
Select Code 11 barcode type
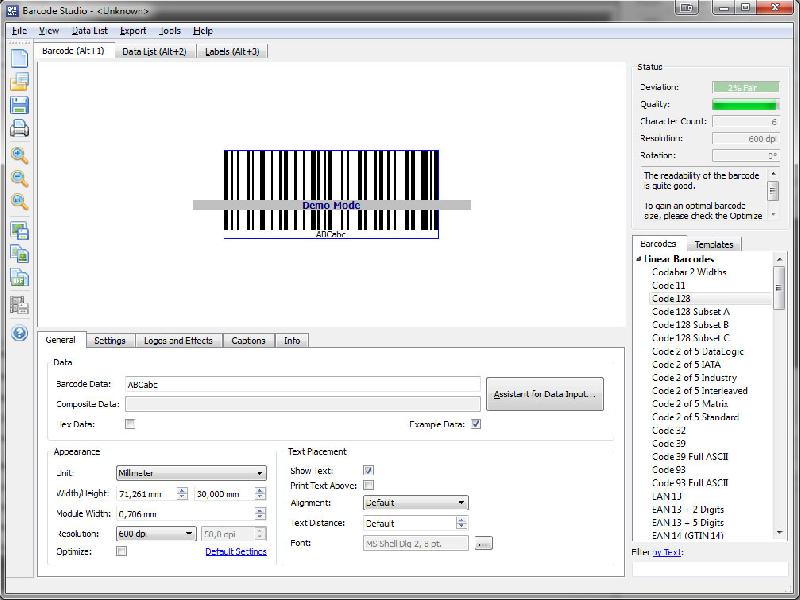pyautogui.click(x=668, y=286)
